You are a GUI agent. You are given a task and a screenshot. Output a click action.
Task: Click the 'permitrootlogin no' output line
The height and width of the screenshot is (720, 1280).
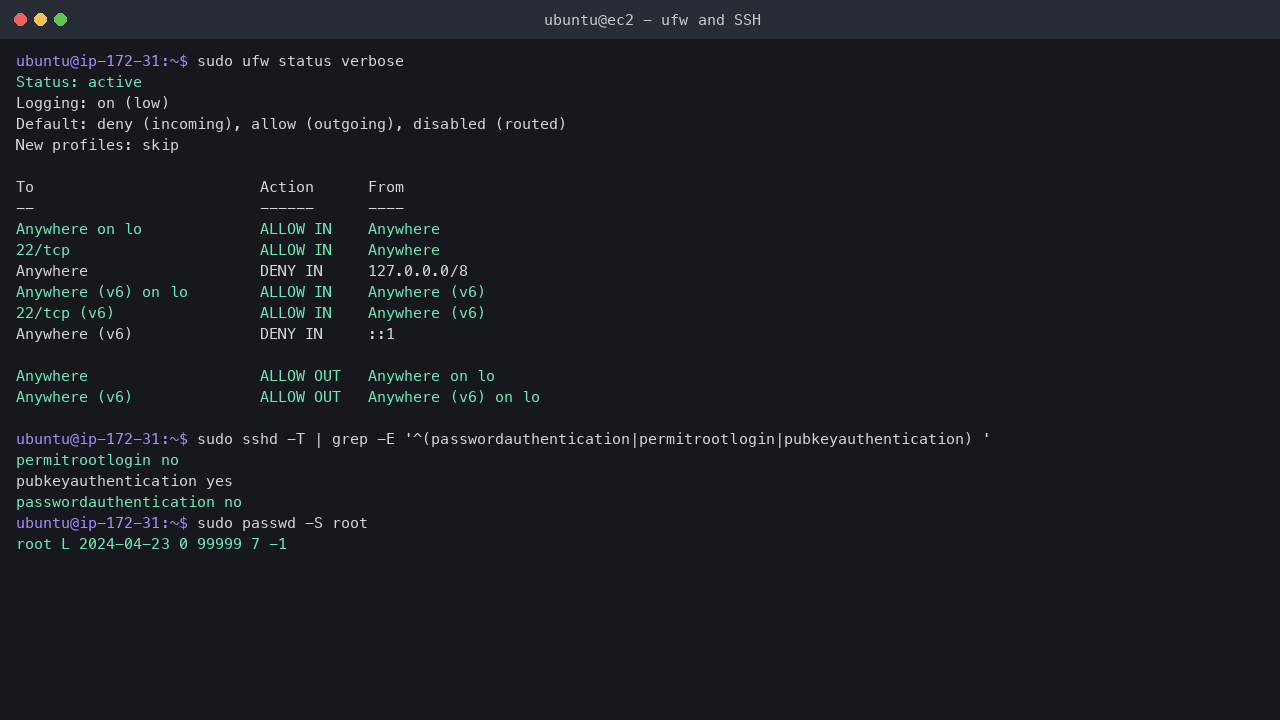[97, 460]
